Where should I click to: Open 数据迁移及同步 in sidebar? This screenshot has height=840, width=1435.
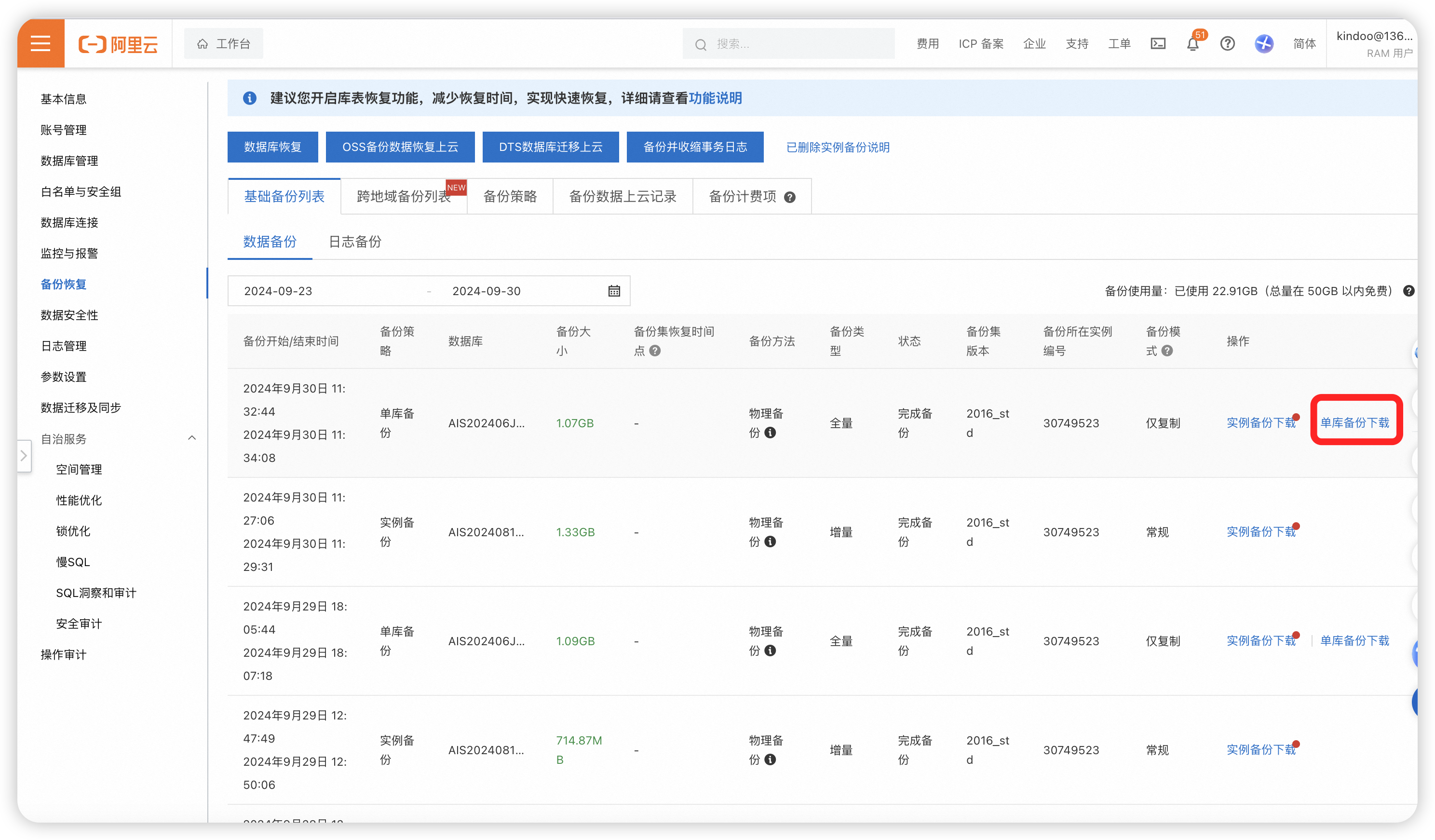tap(81, 408)
